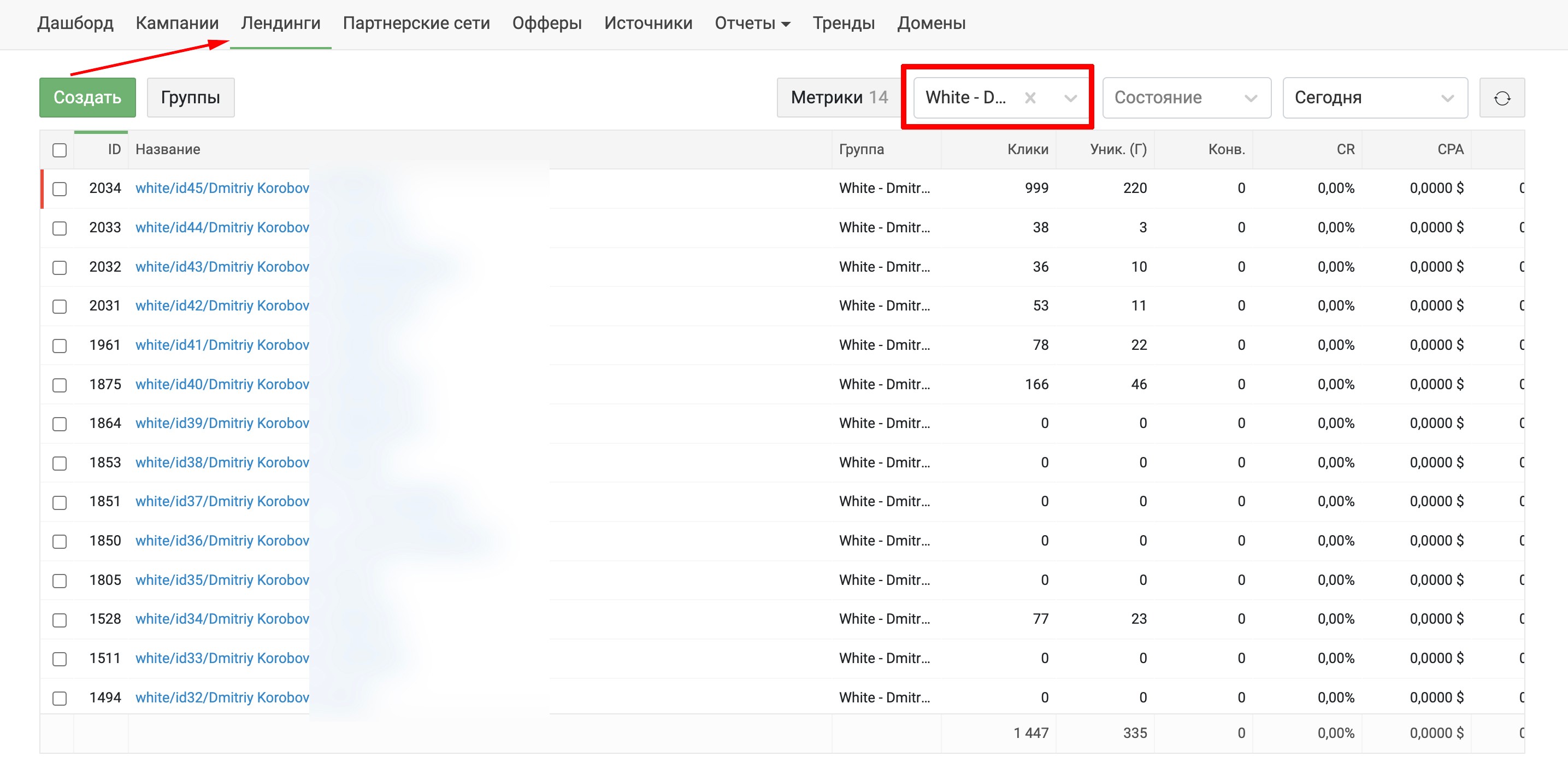
Task: Check the row with ID 2031
Action: 60,306
